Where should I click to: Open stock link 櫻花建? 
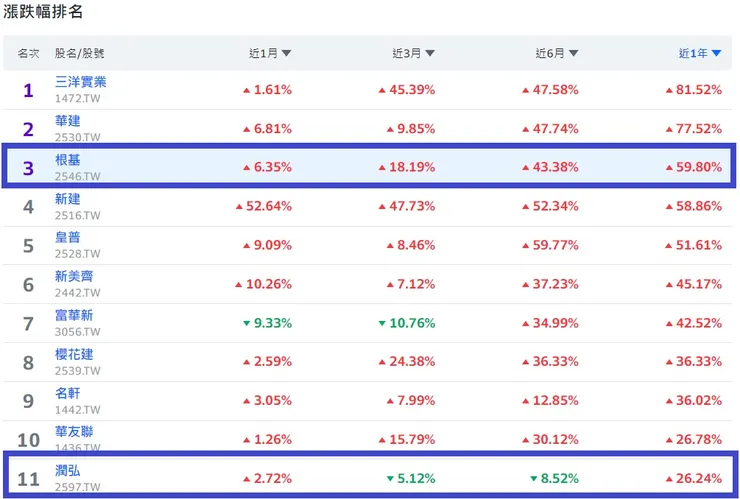(74, 354)
